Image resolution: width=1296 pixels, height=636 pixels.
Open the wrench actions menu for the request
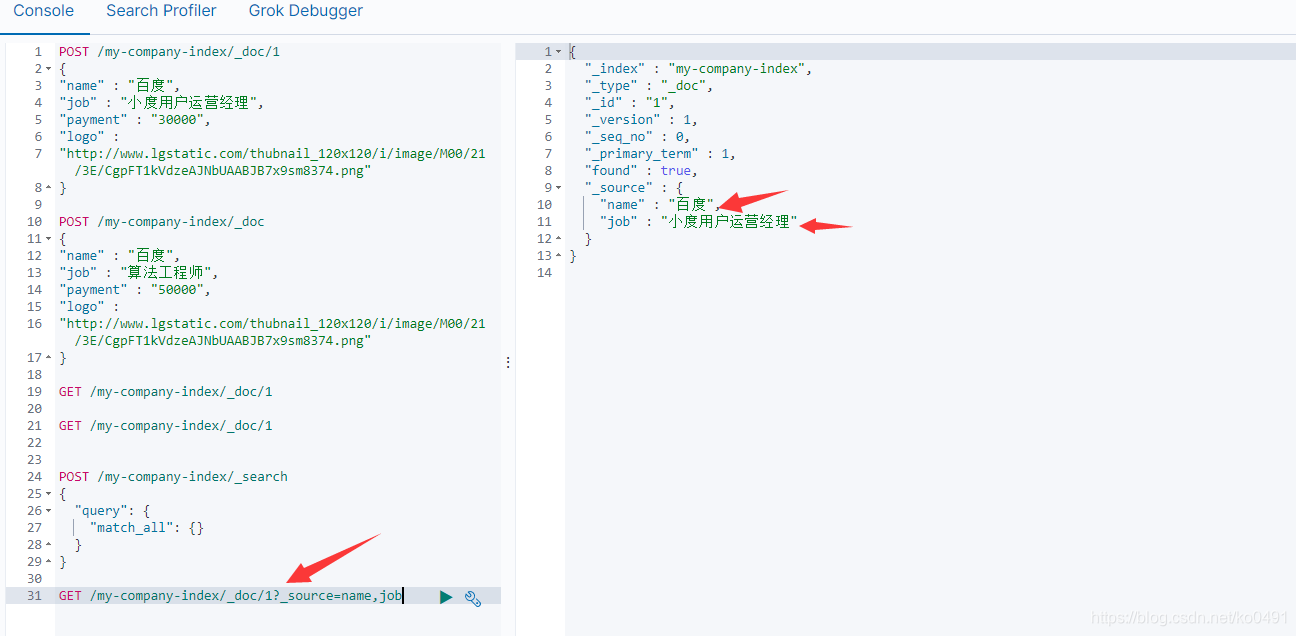point(473,598)
